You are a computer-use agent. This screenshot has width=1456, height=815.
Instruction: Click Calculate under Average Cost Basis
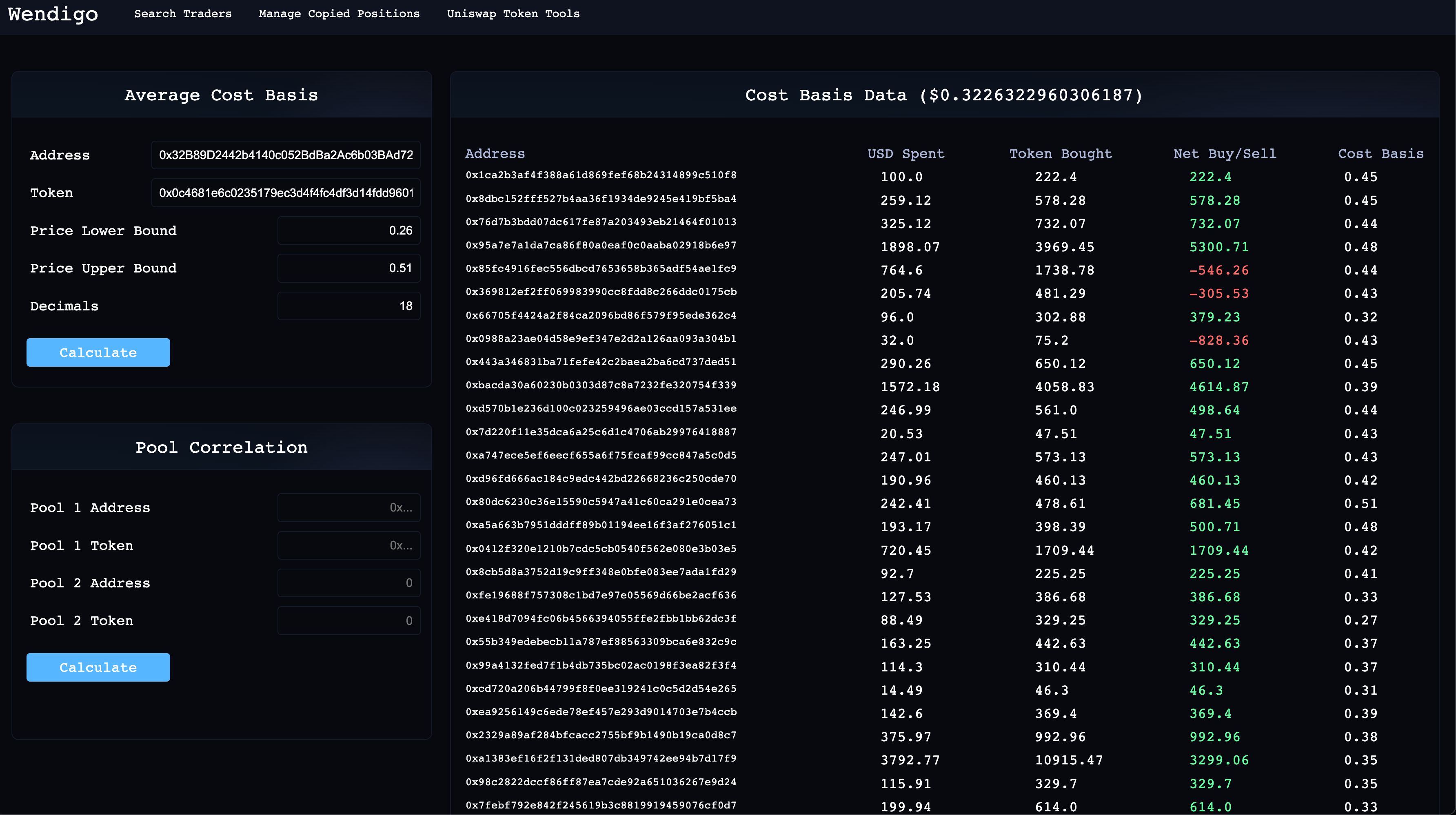98,352
